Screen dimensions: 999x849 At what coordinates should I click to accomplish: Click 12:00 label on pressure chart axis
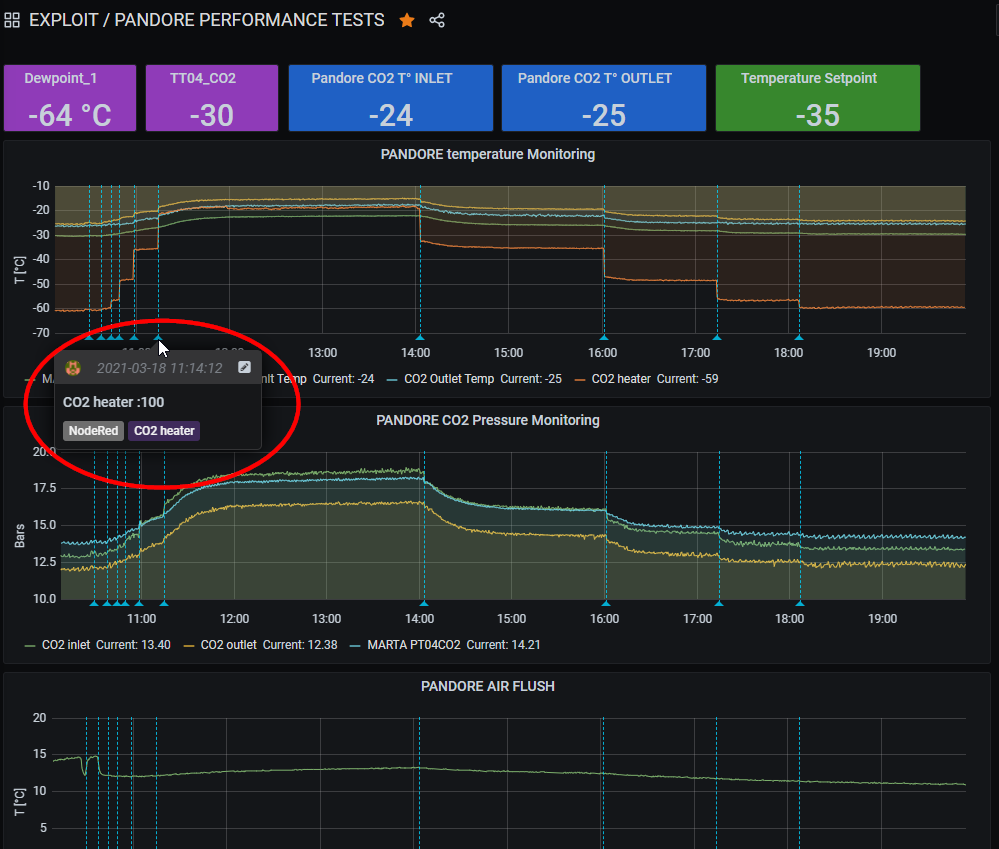[x=234, y=618]
